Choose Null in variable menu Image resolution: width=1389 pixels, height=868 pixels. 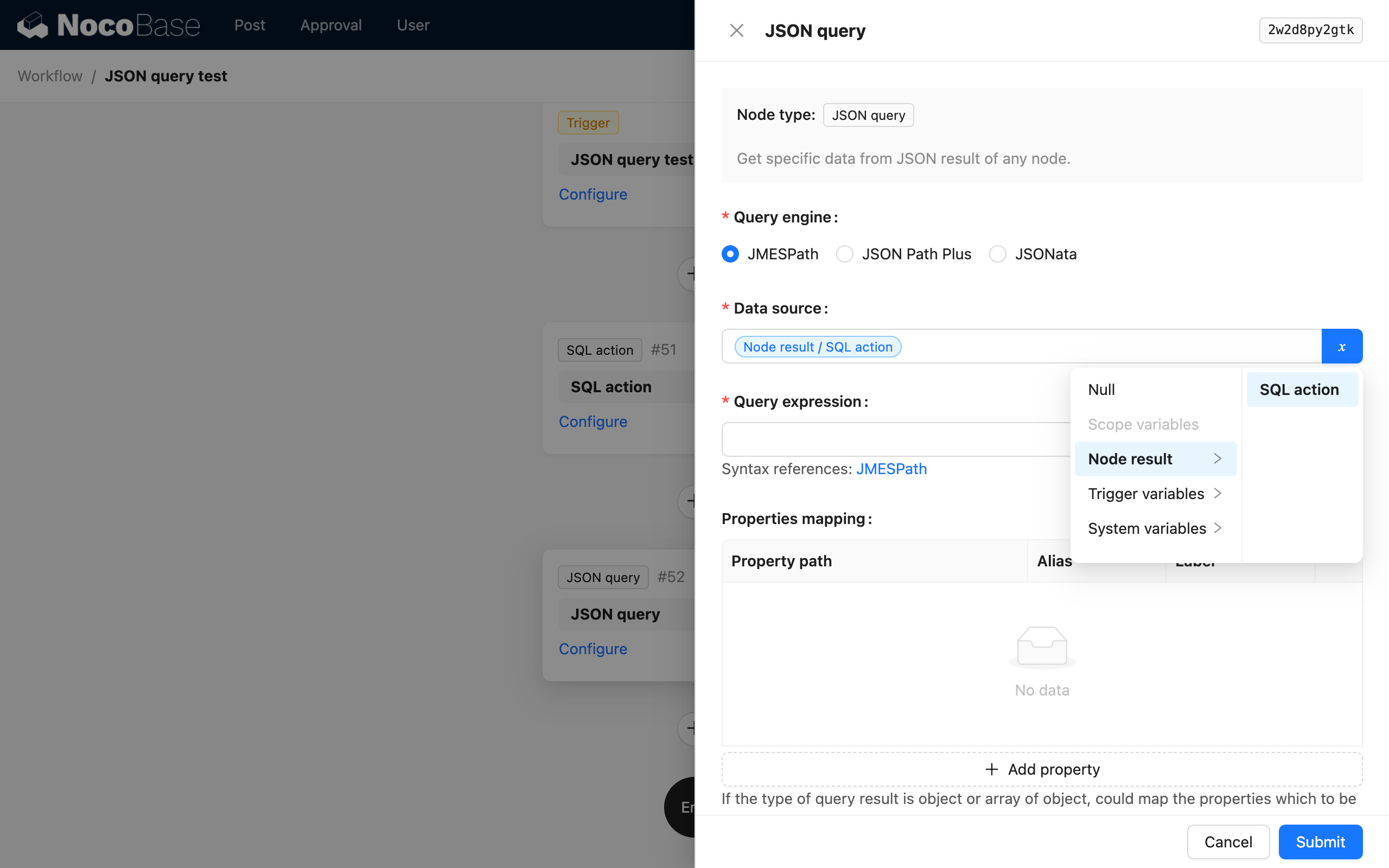click(1101, 390)
